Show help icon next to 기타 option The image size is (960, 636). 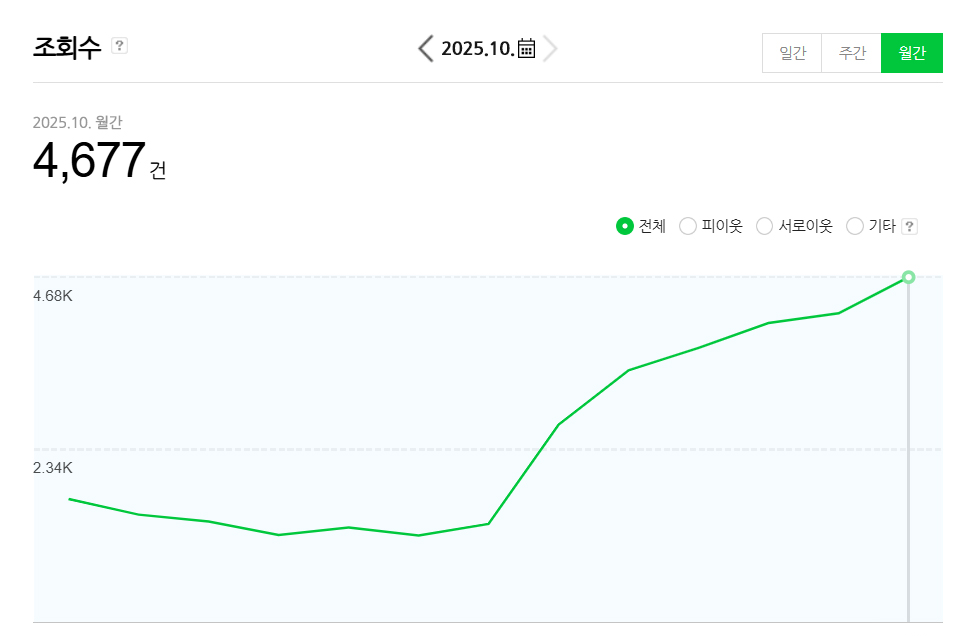[909, 226]
